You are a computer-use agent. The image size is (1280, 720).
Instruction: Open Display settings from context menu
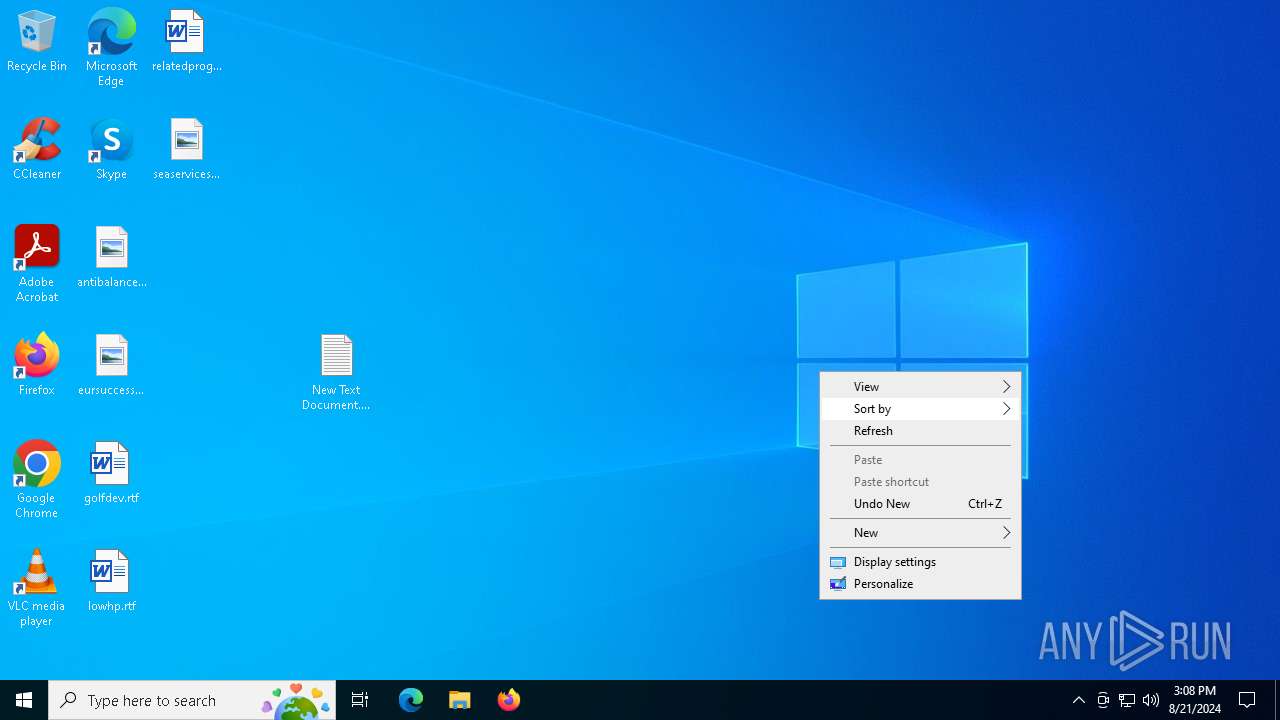coord(920,562)
